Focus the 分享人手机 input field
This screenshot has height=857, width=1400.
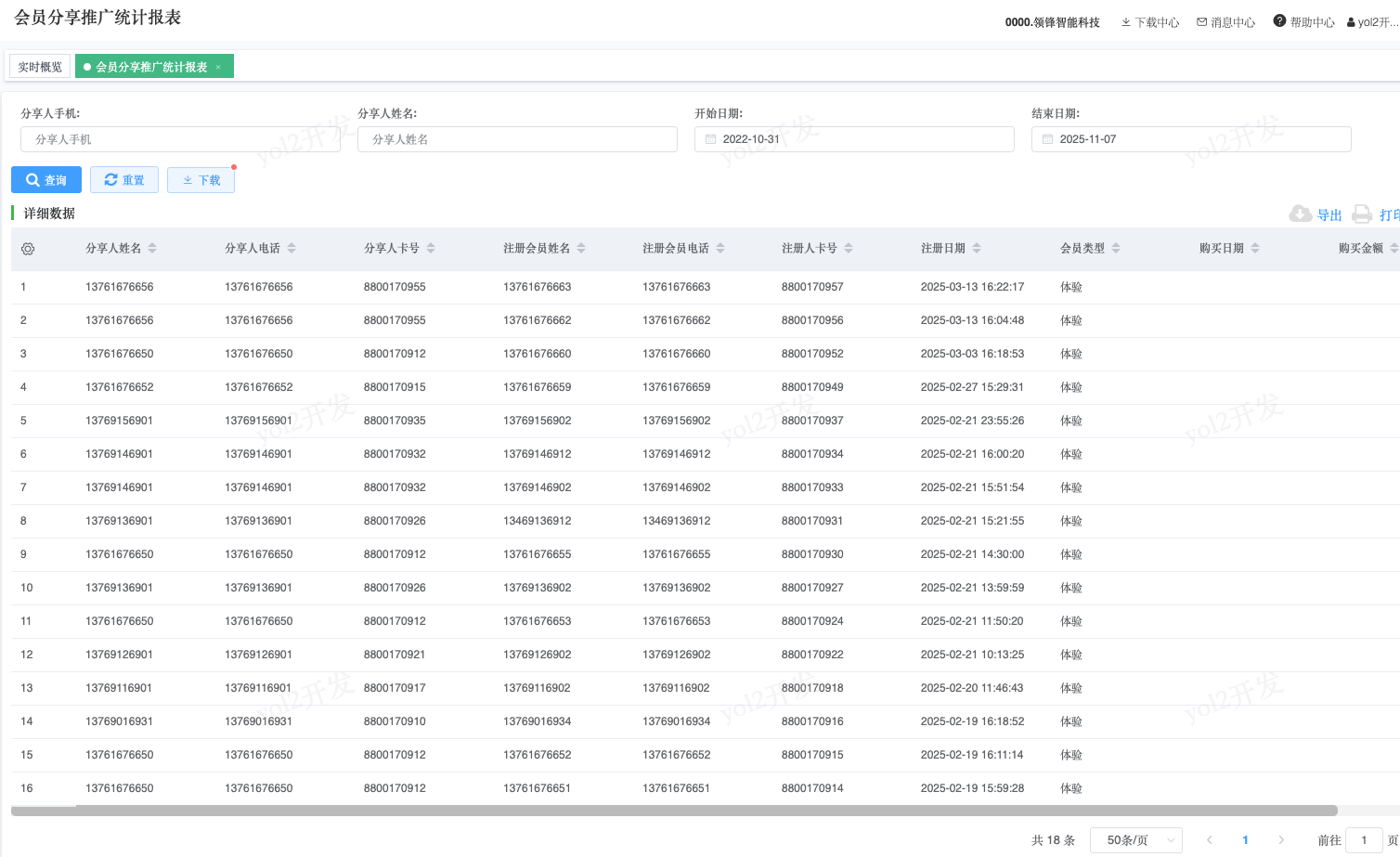tap(180, 139)
